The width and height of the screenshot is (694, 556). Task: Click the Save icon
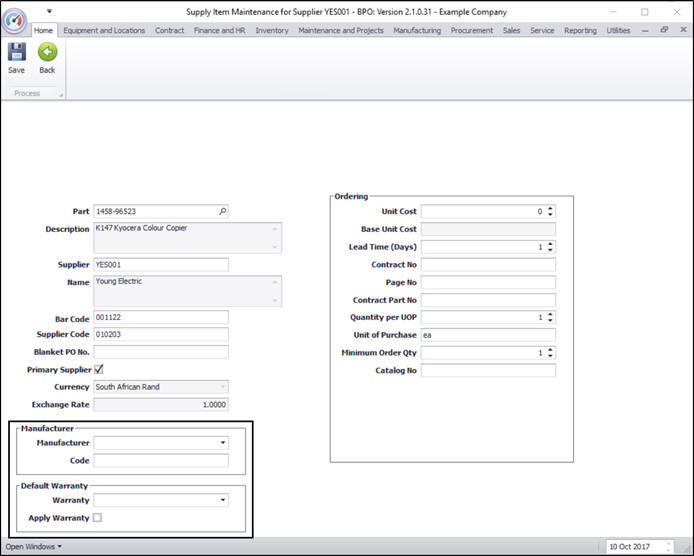17,52
